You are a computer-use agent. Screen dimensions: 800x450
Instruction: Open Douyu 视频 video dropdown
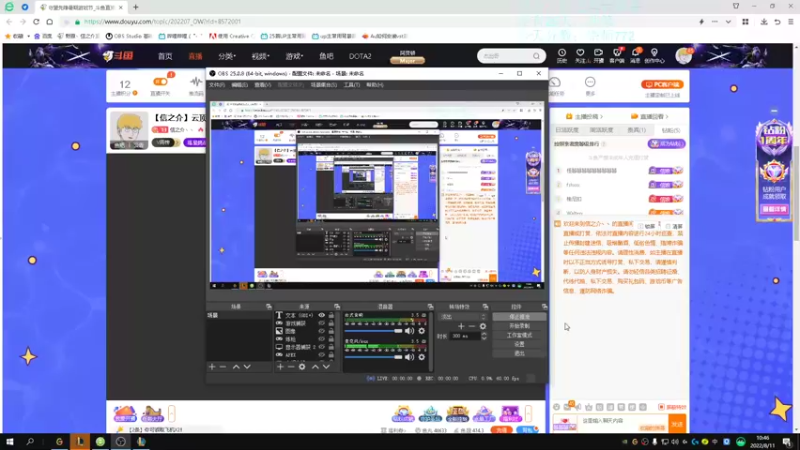click(260, 56)
